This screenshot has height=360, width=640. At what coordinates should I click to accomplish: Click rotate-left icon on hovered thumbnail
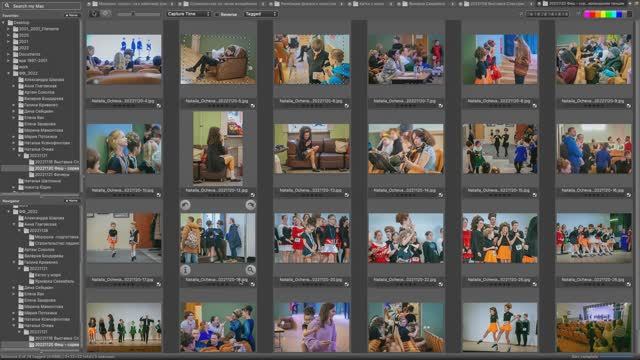coord(185,205)
